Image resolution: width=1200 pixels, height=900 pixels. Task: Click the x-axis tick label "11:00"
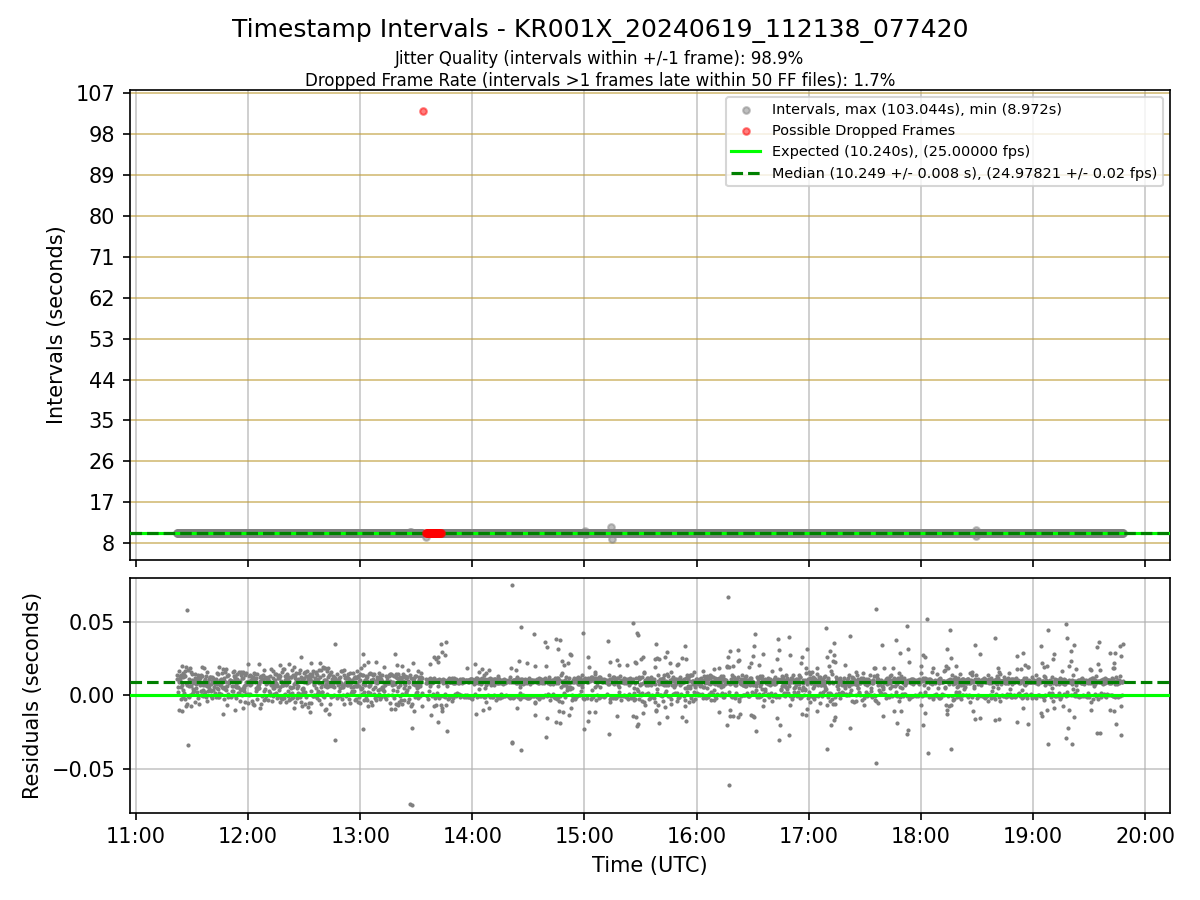click(x=136, y=835)
